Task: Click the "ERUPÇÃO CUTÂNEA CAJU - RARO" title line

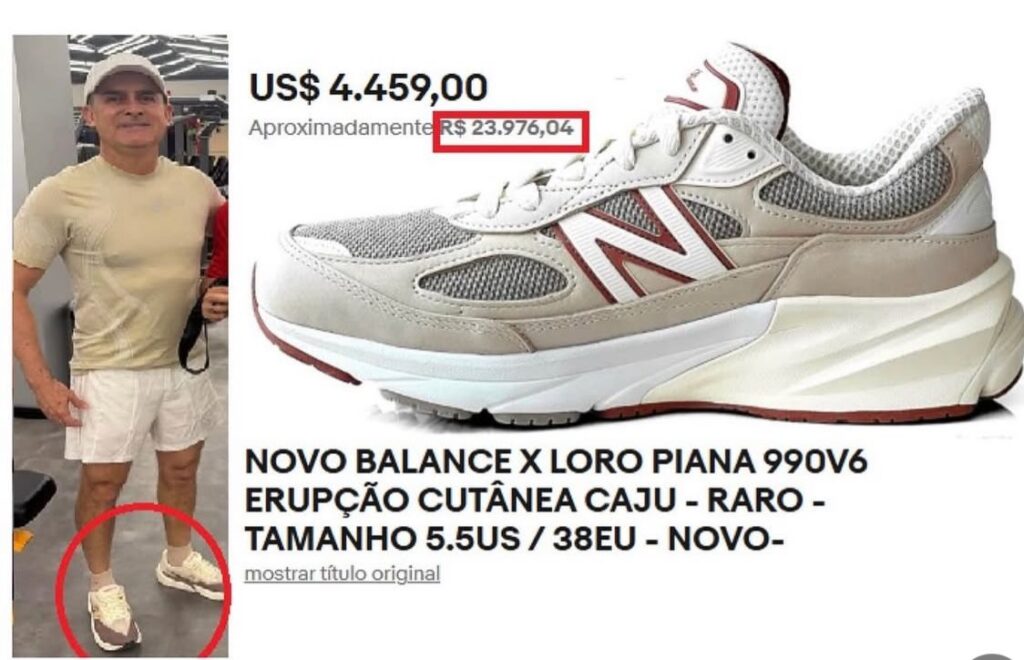Action: (534, 501)
